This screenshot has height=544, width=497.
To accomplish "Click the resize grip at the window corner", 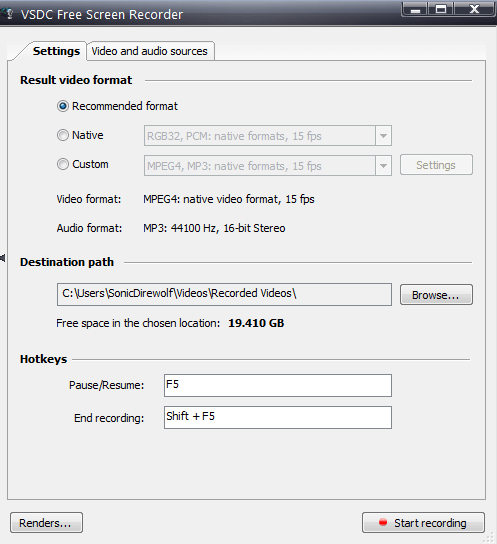I will (489, 537).
